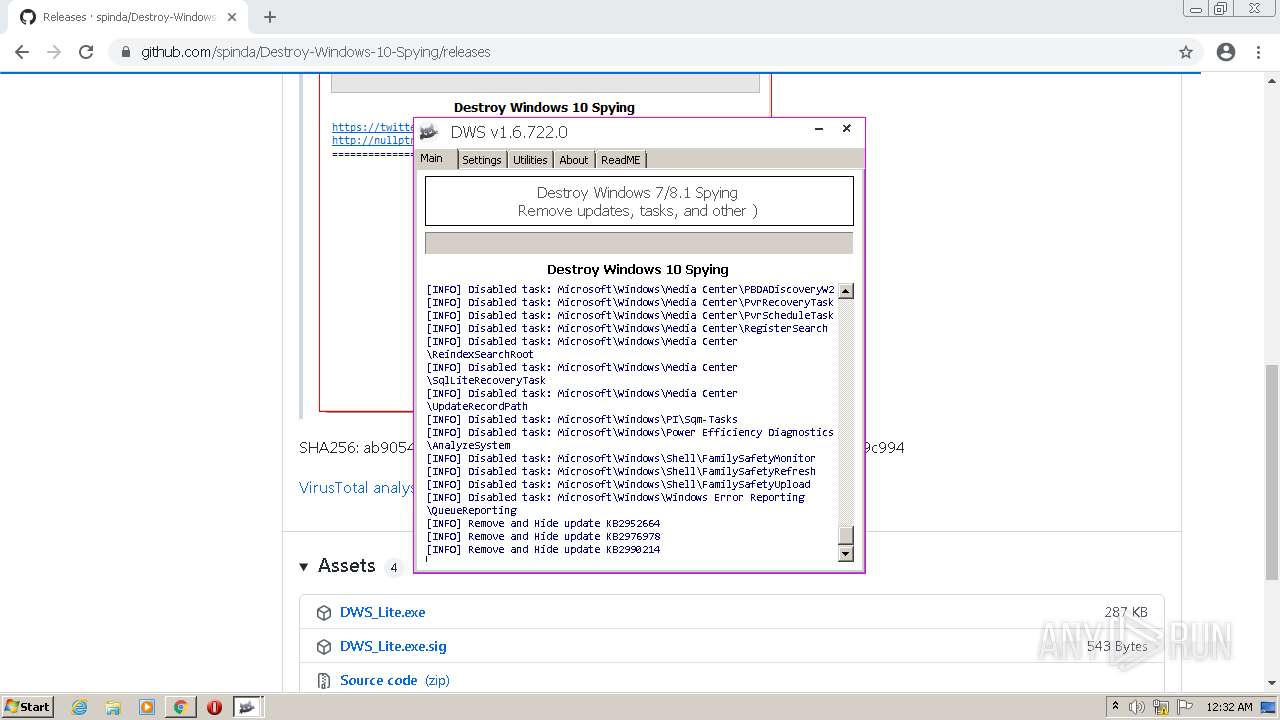This screenshot has height=720, width=1280.
Task: Click DWS log scrollbar up arrow
Action: pos(846,291)
